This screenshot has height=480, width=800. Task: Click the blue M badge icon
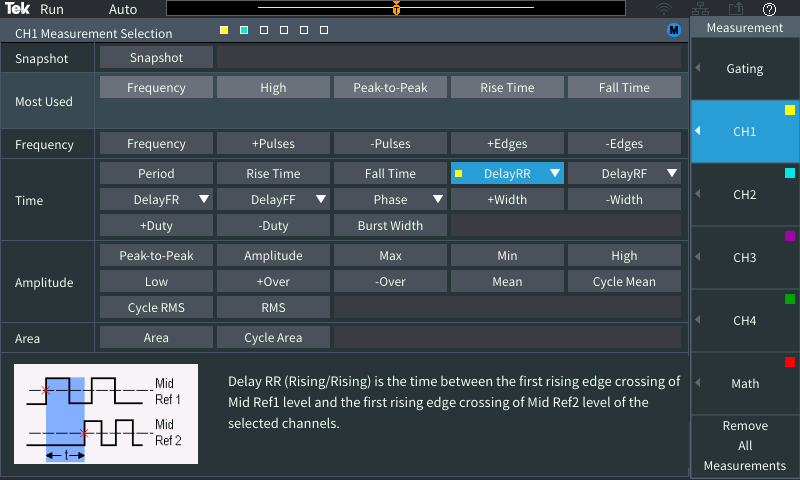point(674,31)
